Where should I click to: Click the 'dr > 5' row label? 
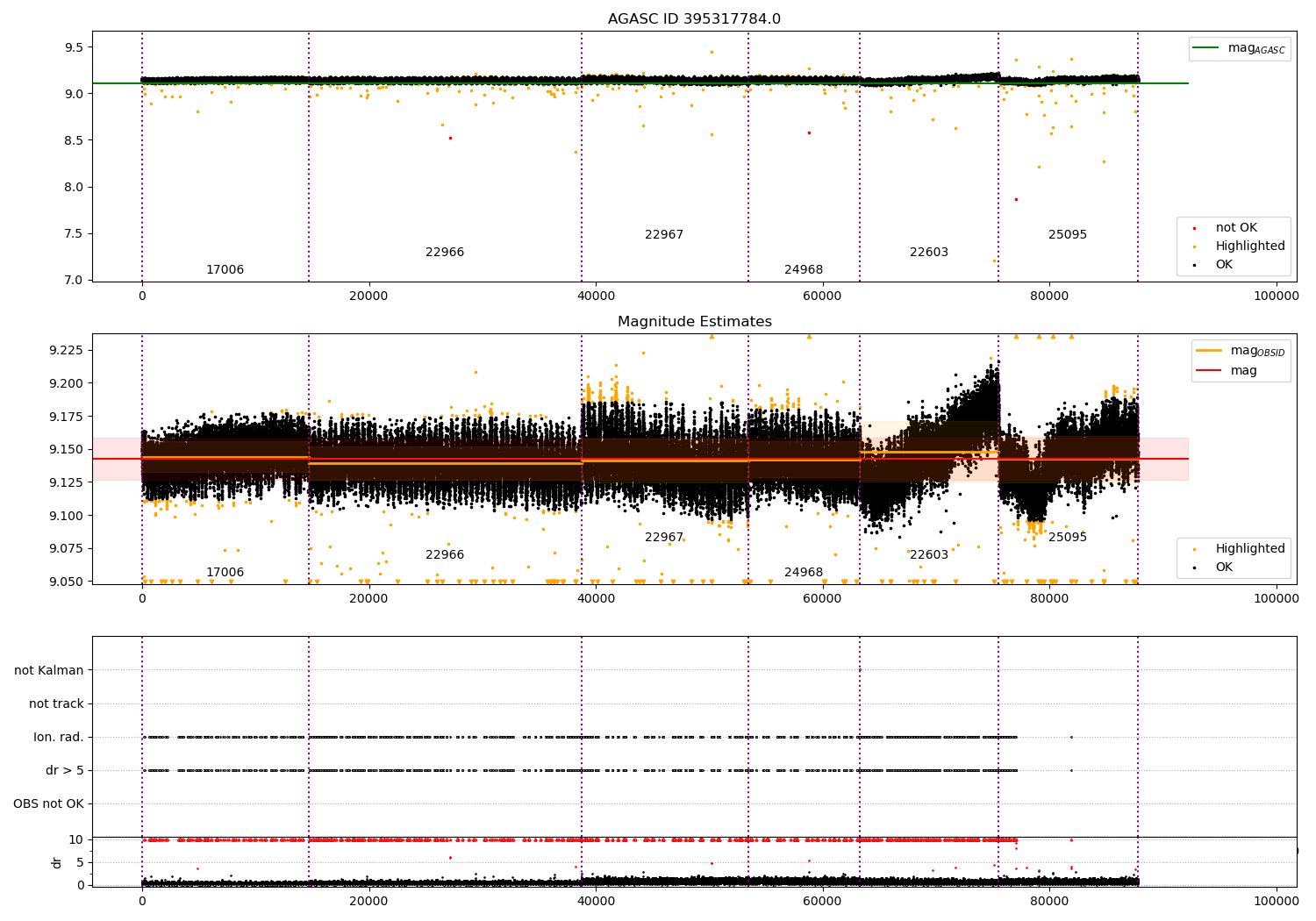[x=65, y=770]
